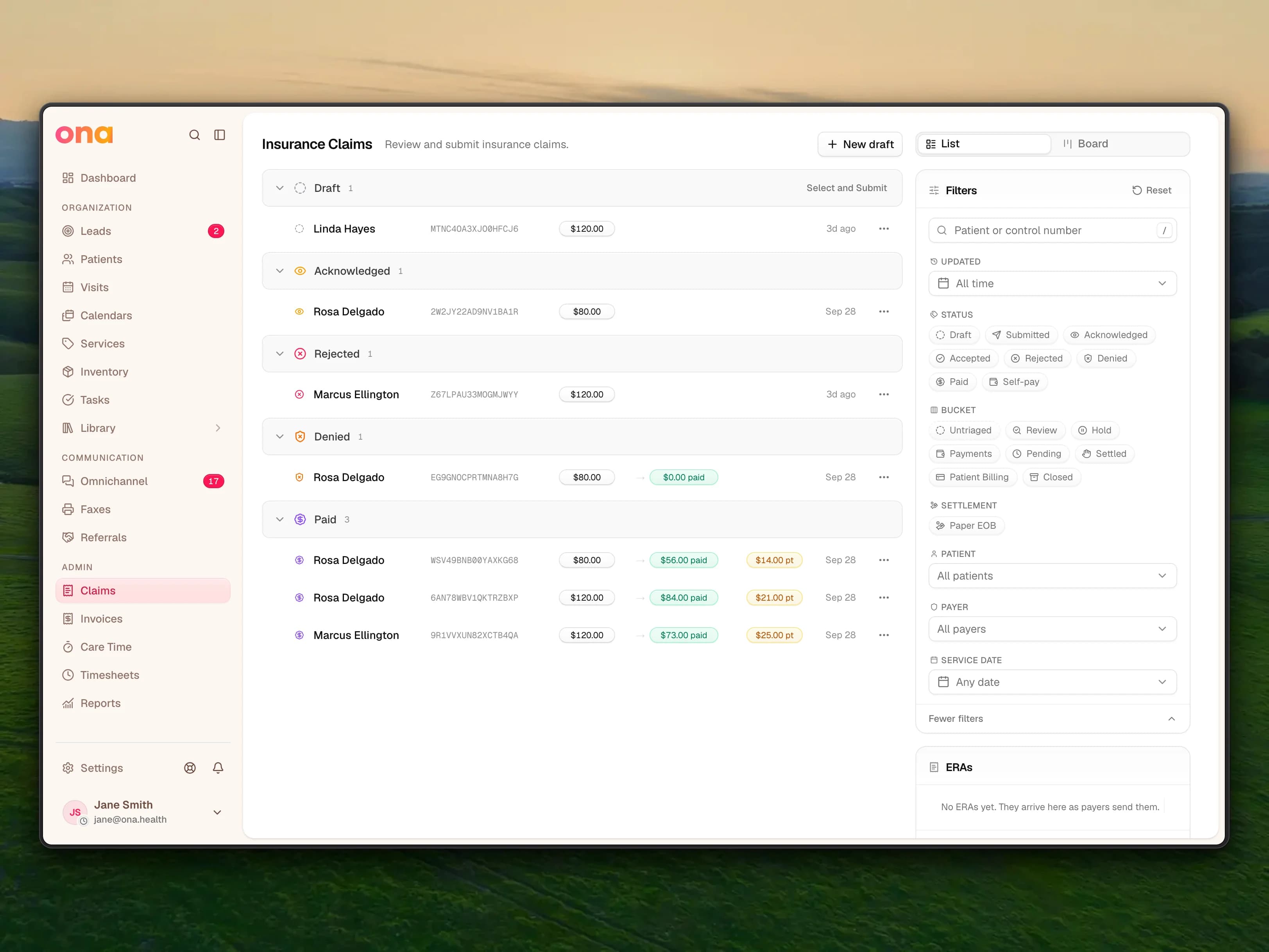Open more options for Marcus Ellington rejected claim
Viewport: 1269px width, 952px height.
[884, 395]
